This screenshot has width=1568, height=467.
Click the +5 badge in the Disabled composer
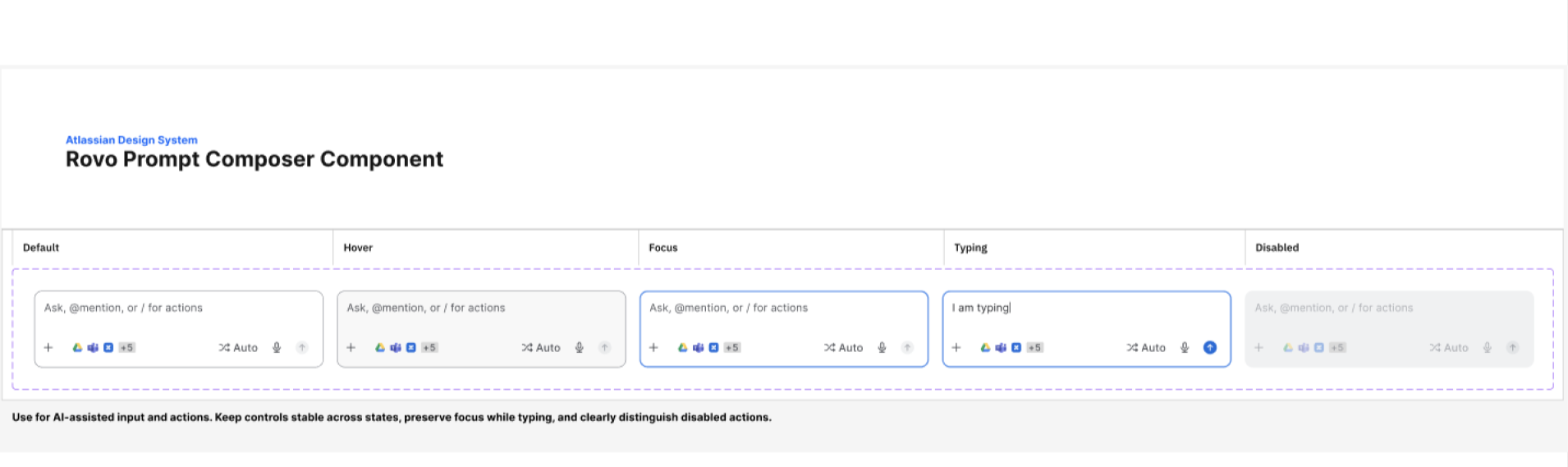pyautogui.click(x=1337, y=348)
